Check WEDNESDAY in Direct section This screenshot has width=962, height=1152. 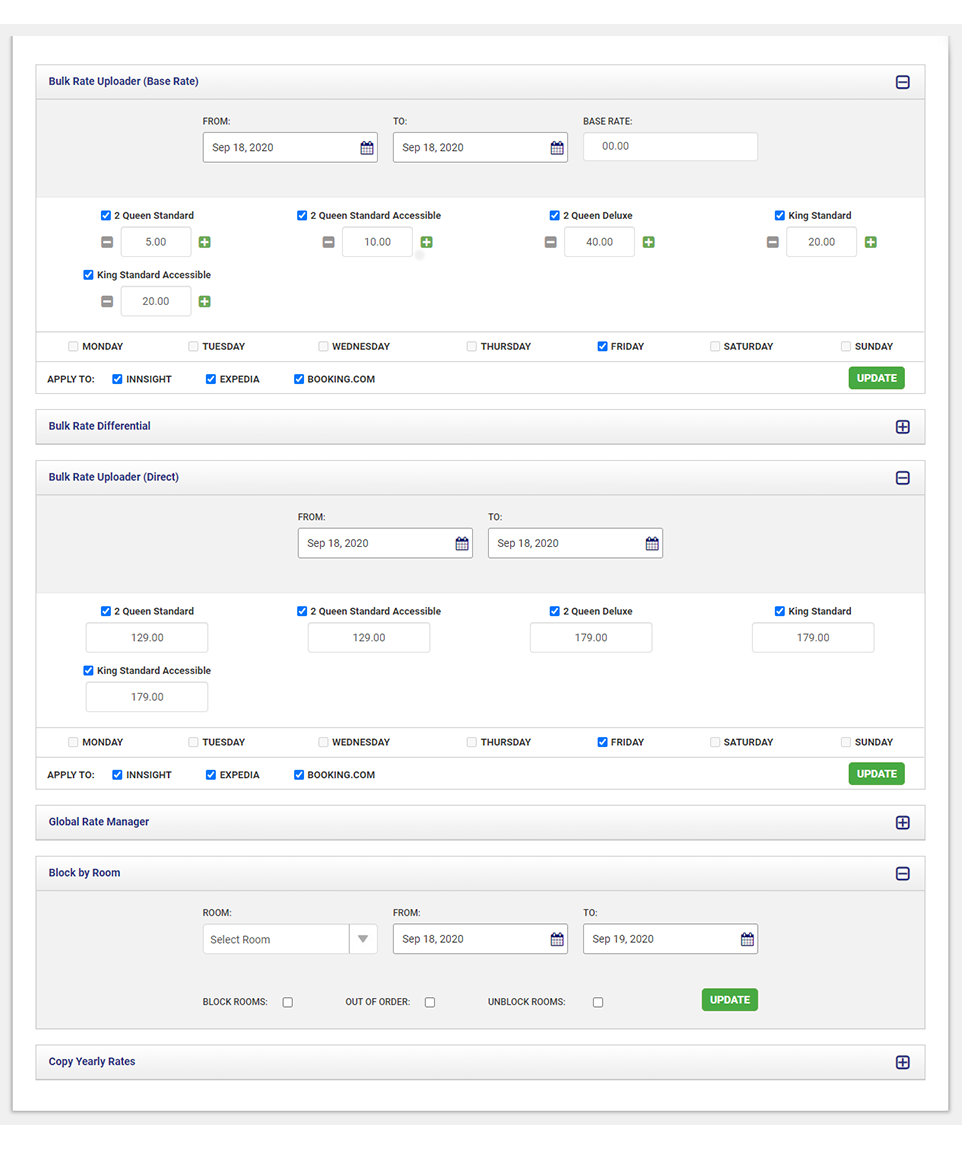(323, 742)
